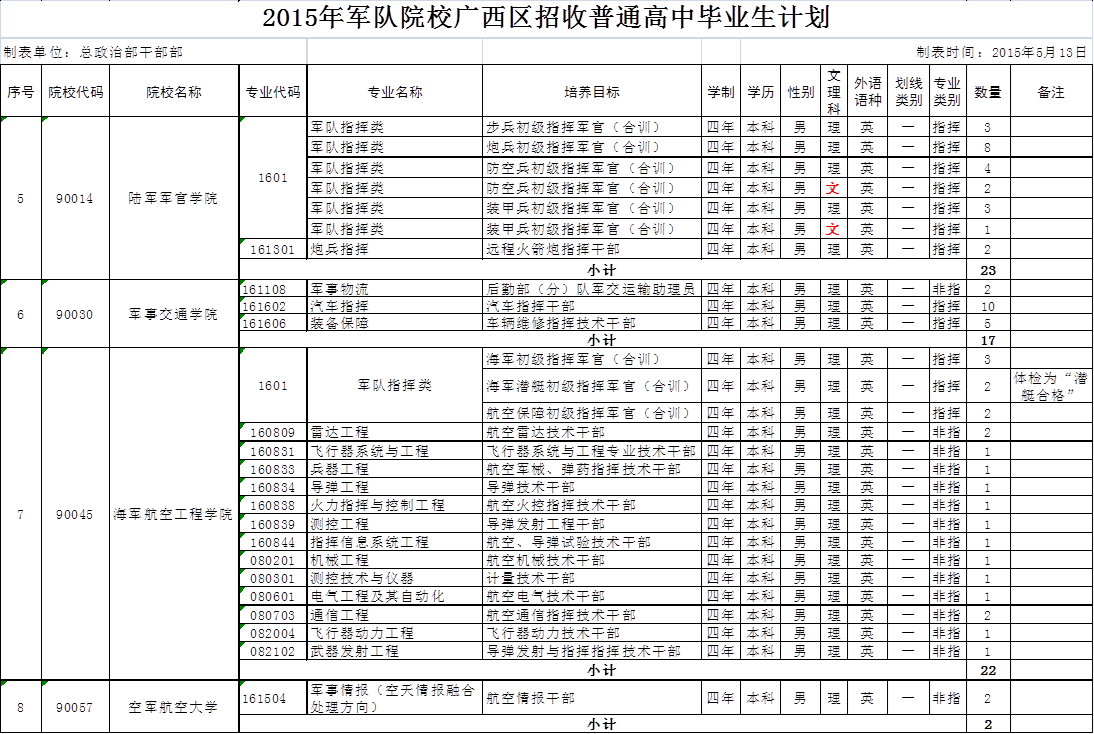
Task: Click the major code 161301 cell
Action: [x=274, y=249]
